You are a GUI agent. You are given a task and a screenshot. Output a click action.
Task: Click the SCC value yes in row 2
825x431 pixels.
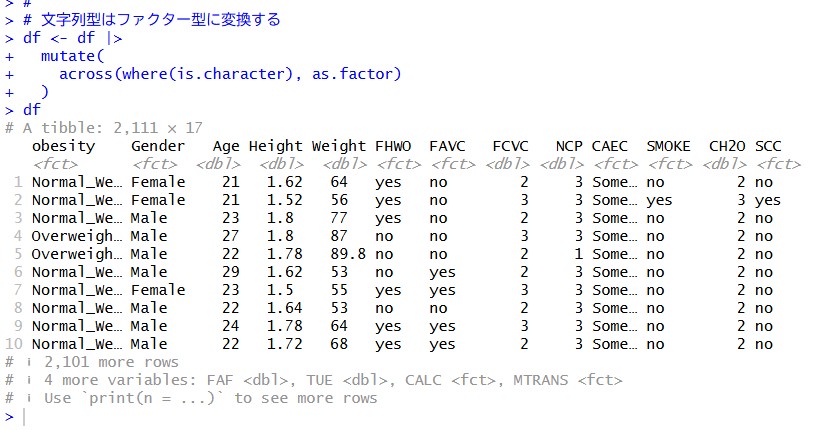(x=768, y=201)
